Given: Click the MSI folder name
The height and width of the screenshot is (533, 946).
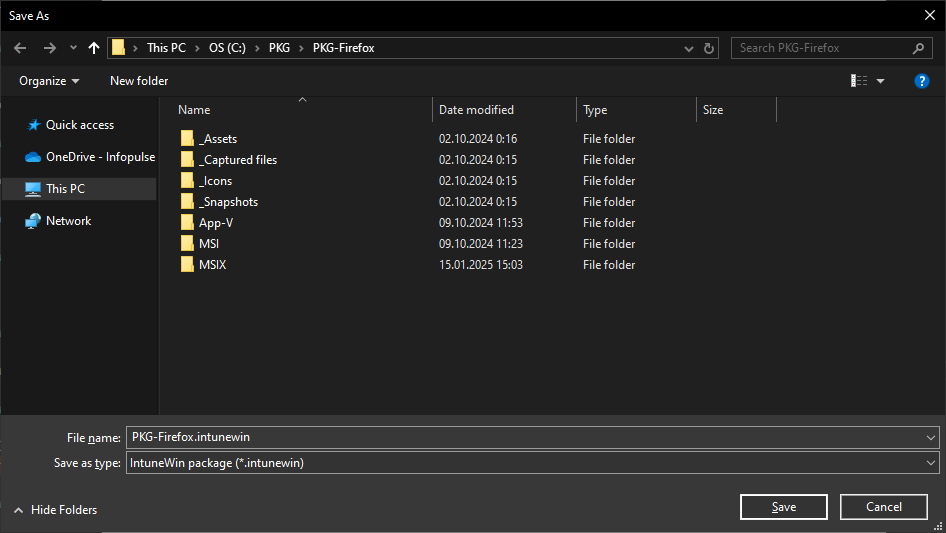Looking at the screenshot, I should pos(209,244).
